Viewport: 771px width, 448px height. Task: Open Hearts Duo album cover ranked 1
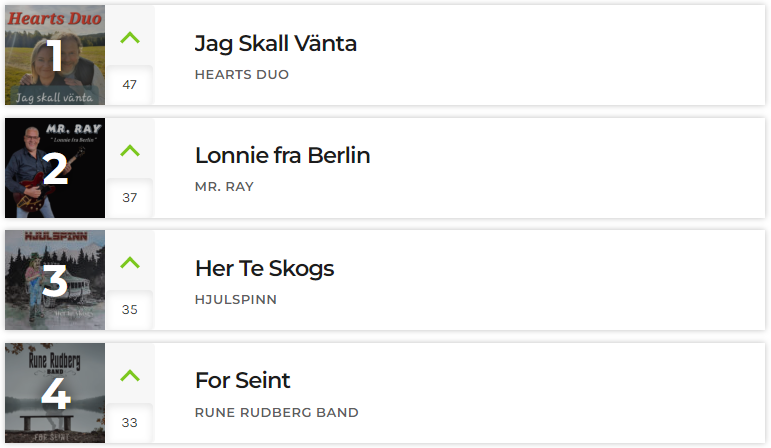click(55, 55)
